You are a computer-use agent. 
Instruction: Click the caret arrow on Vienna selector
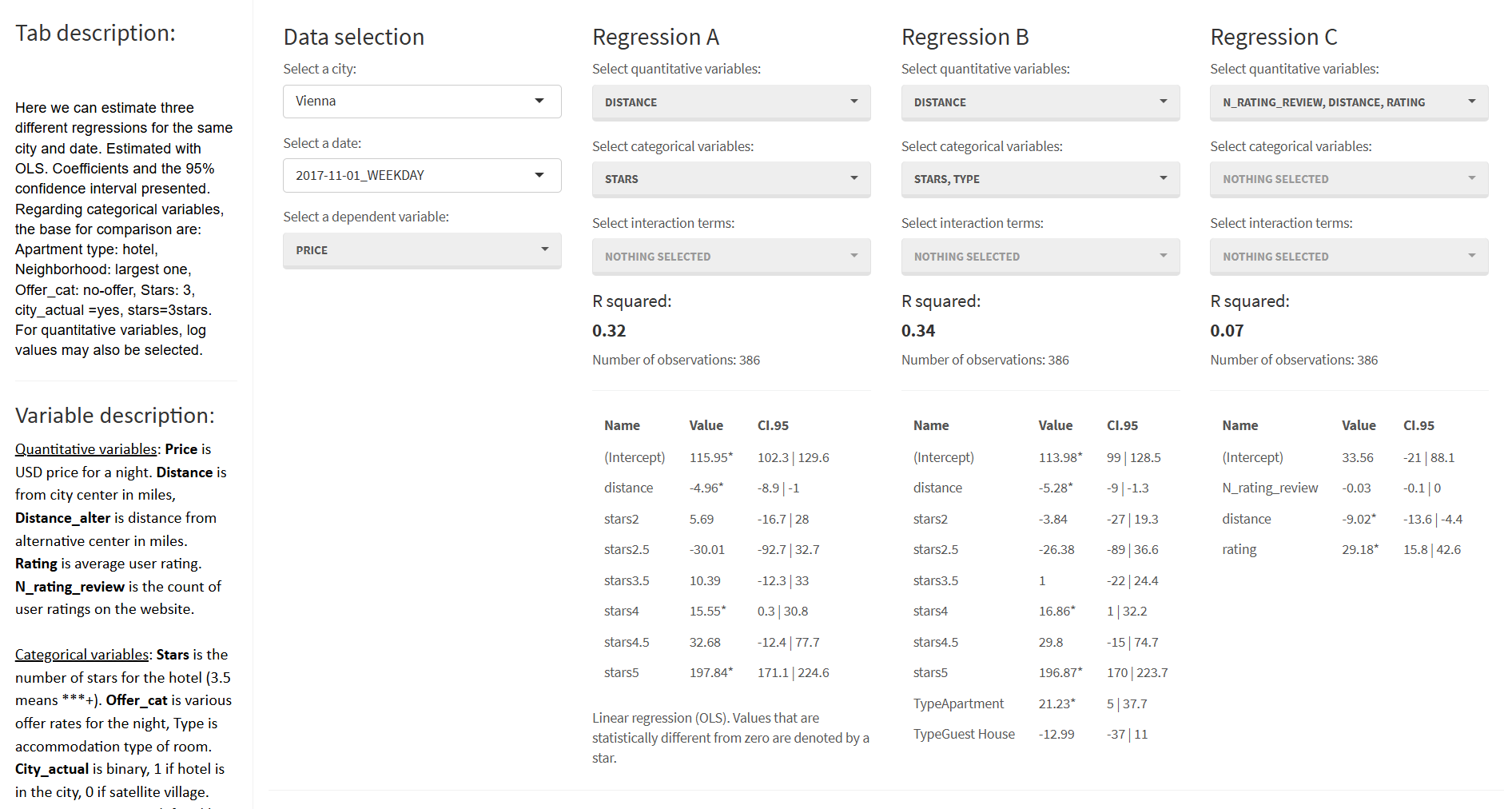pyautogui.click(x=539, y=101)
